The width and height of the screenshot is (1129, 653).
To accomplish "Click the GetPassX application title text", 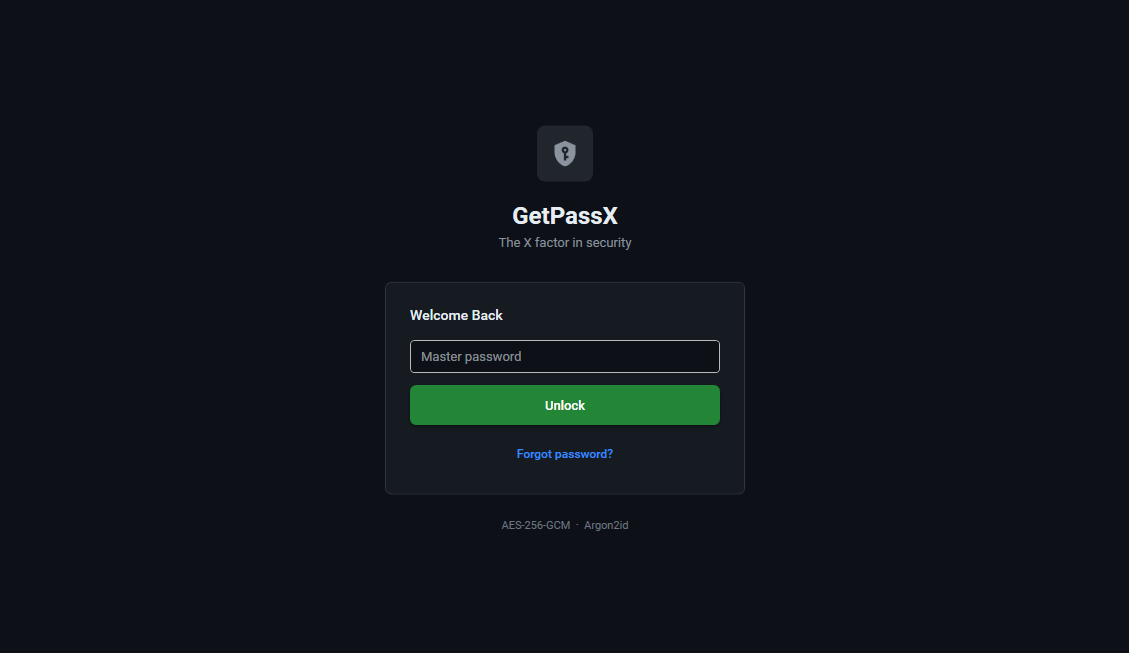I will point(564,215).
